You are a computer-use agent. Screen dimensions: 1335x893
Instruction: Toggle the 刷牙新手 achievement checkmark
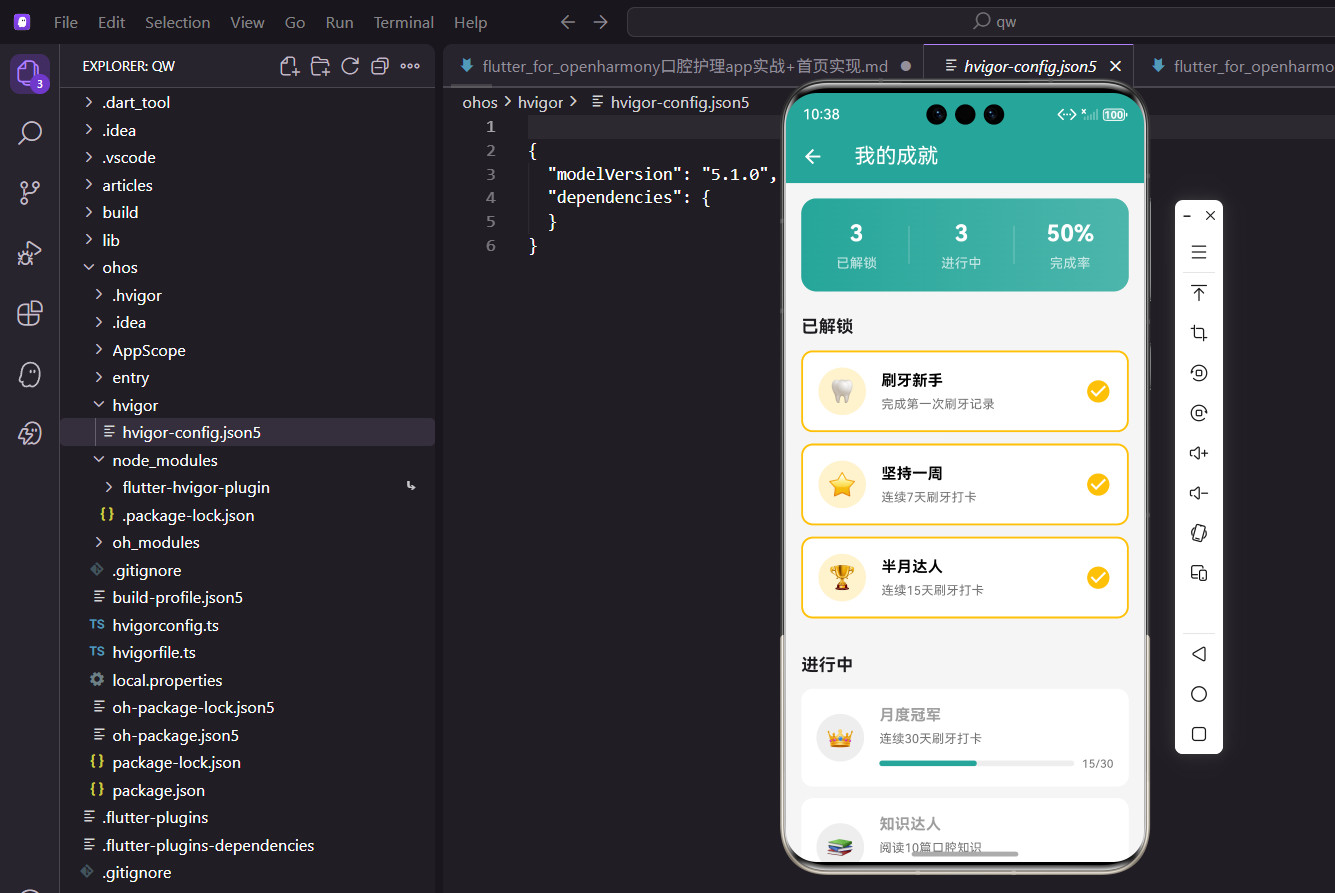point(1098,392)
